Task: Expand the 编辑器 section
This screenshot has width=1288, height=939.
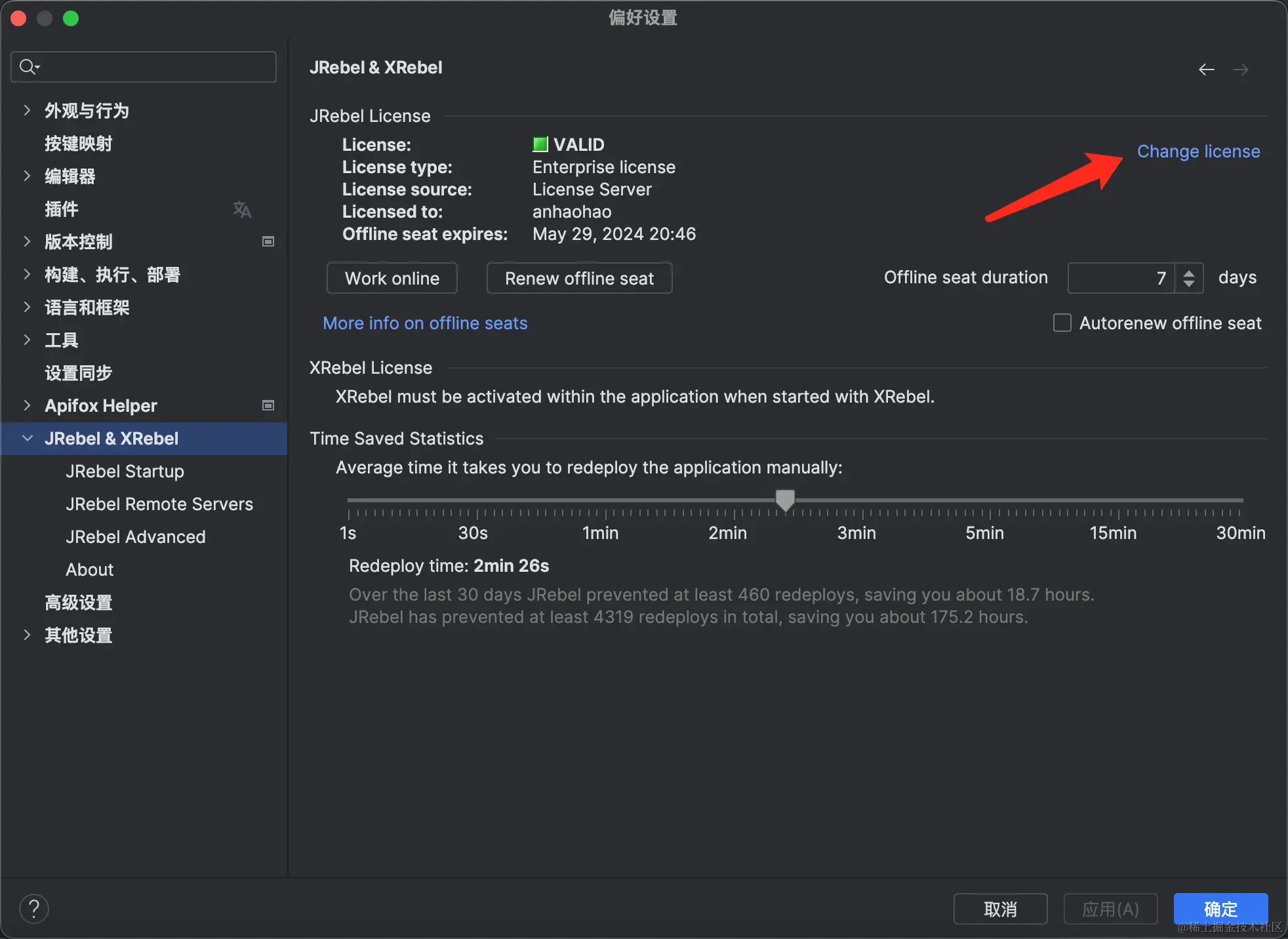Action: [27, 176]
